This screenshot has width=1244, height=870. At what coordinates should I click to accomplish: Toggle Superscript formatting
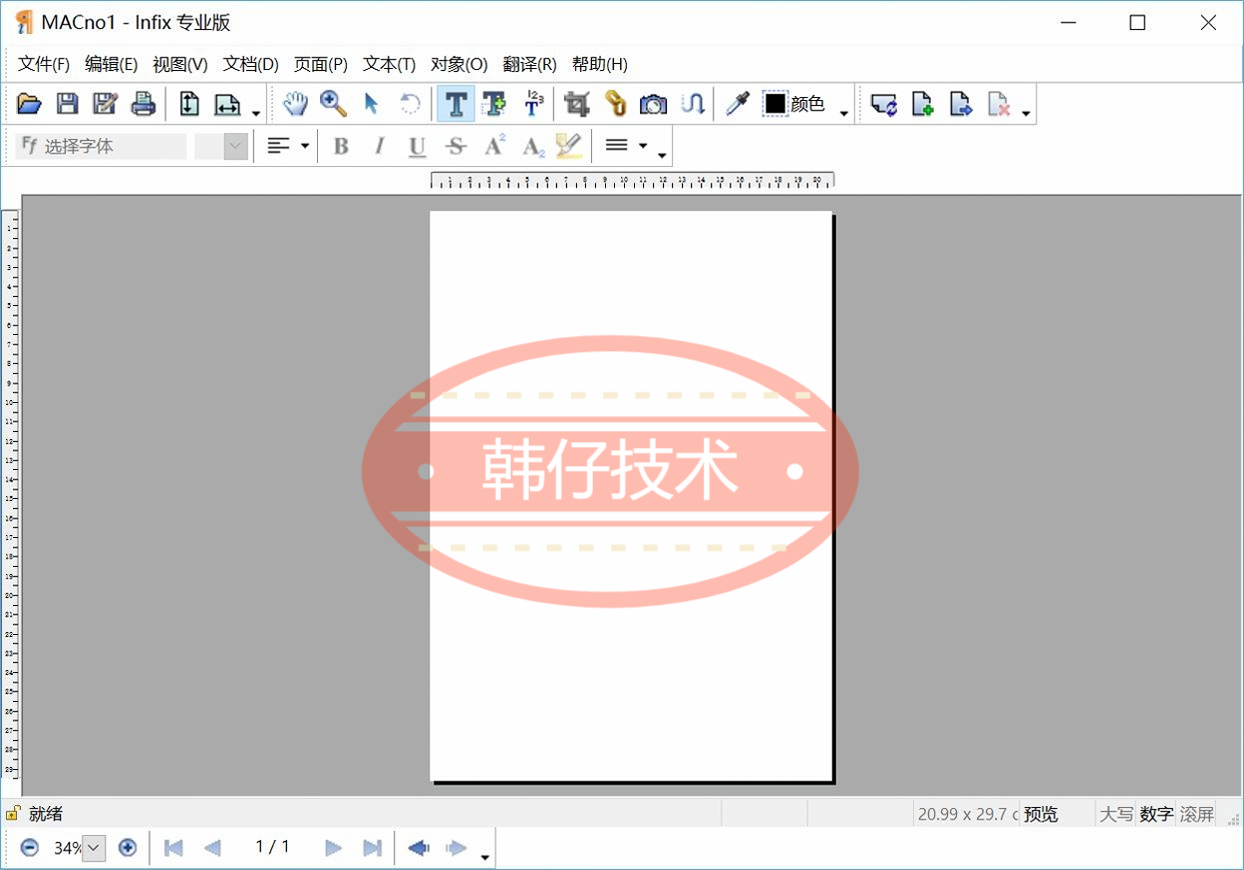[494, 146]
